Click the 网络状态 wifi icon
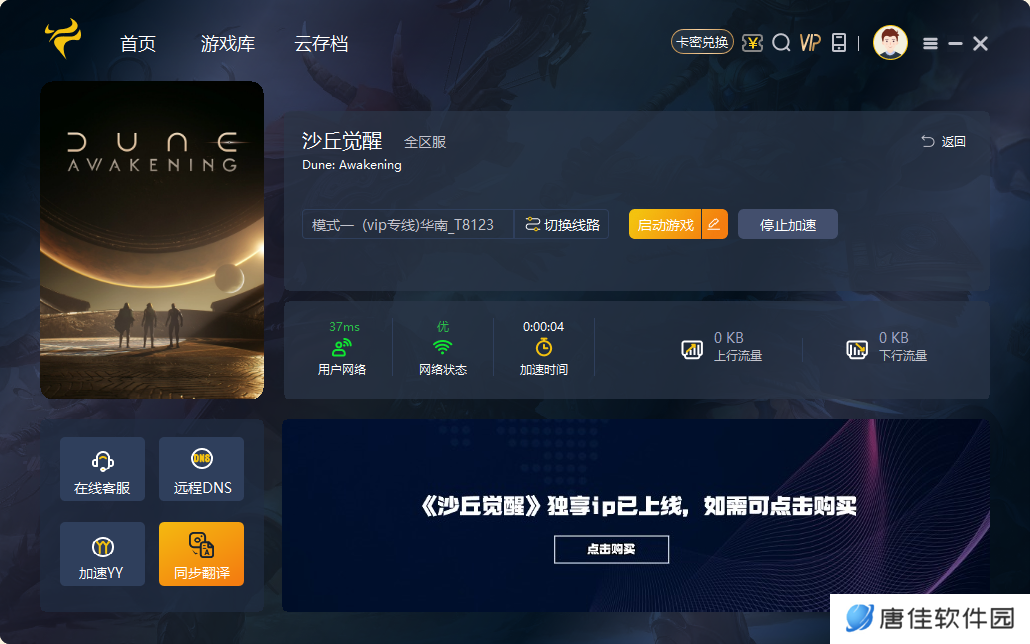The width and height of the screenshot is (1030, 644). coord(443,347)
